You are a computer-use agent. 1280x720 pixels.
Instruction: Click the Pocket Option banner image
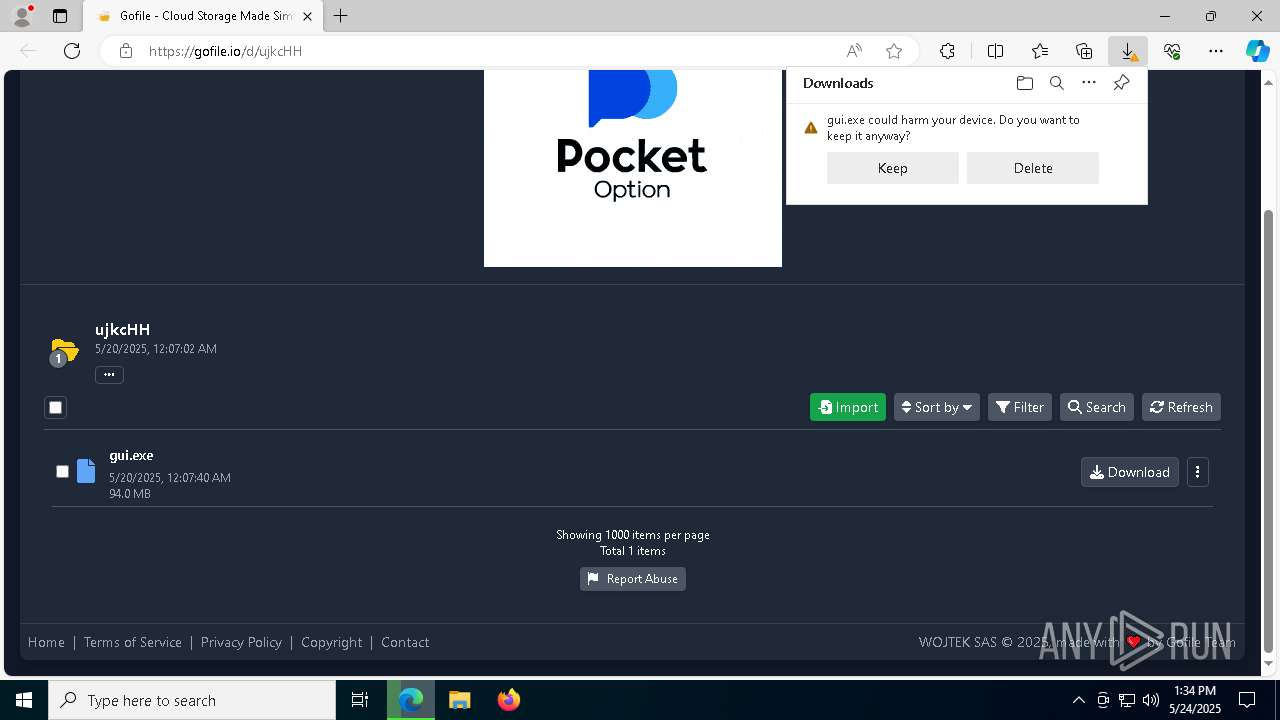point(633,168)
